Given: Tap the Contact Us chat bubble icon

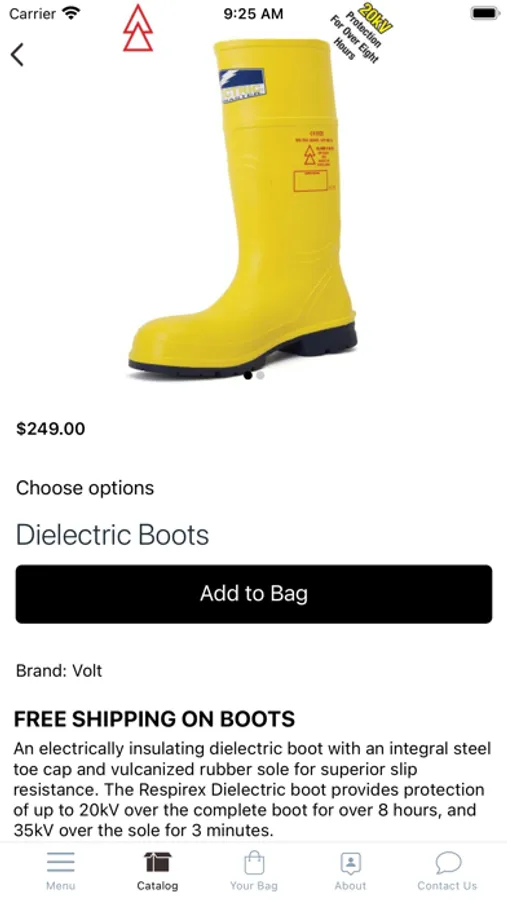Looking at the screenshot, I should point(448,862).
